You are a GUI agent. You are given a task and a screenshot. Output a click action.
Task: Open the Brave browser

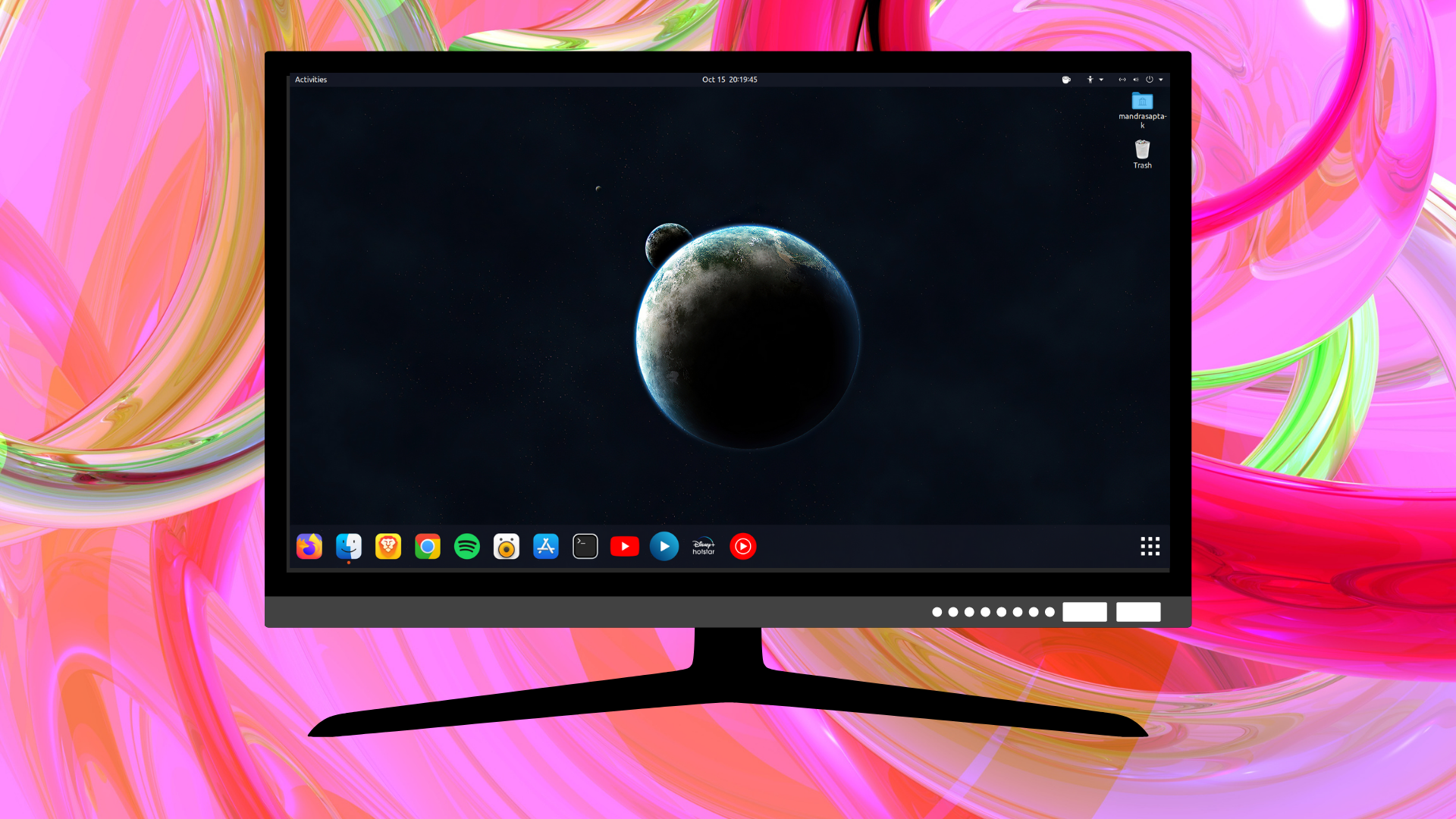pos(388,546)
